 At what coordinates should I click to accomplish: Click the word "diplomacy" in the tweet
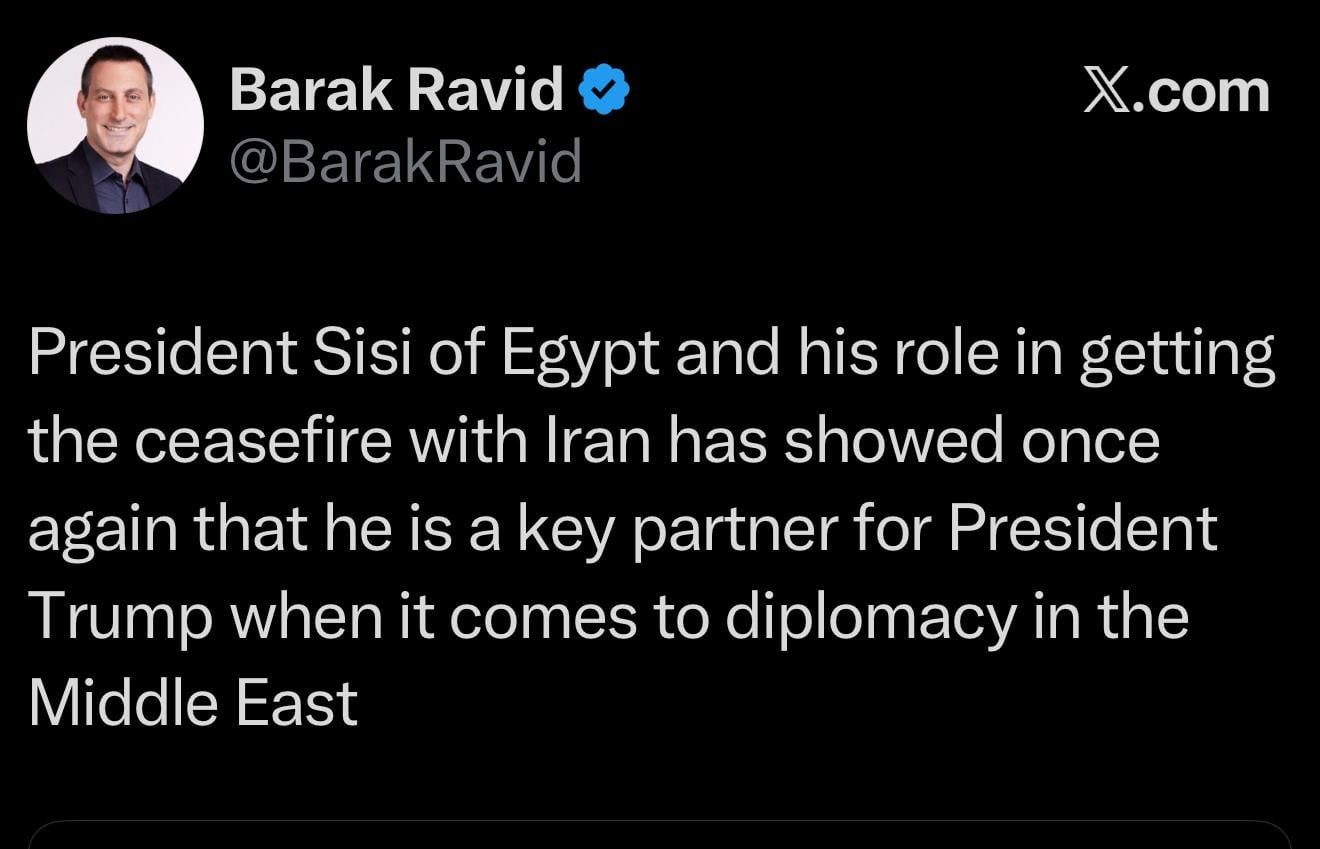868,616
